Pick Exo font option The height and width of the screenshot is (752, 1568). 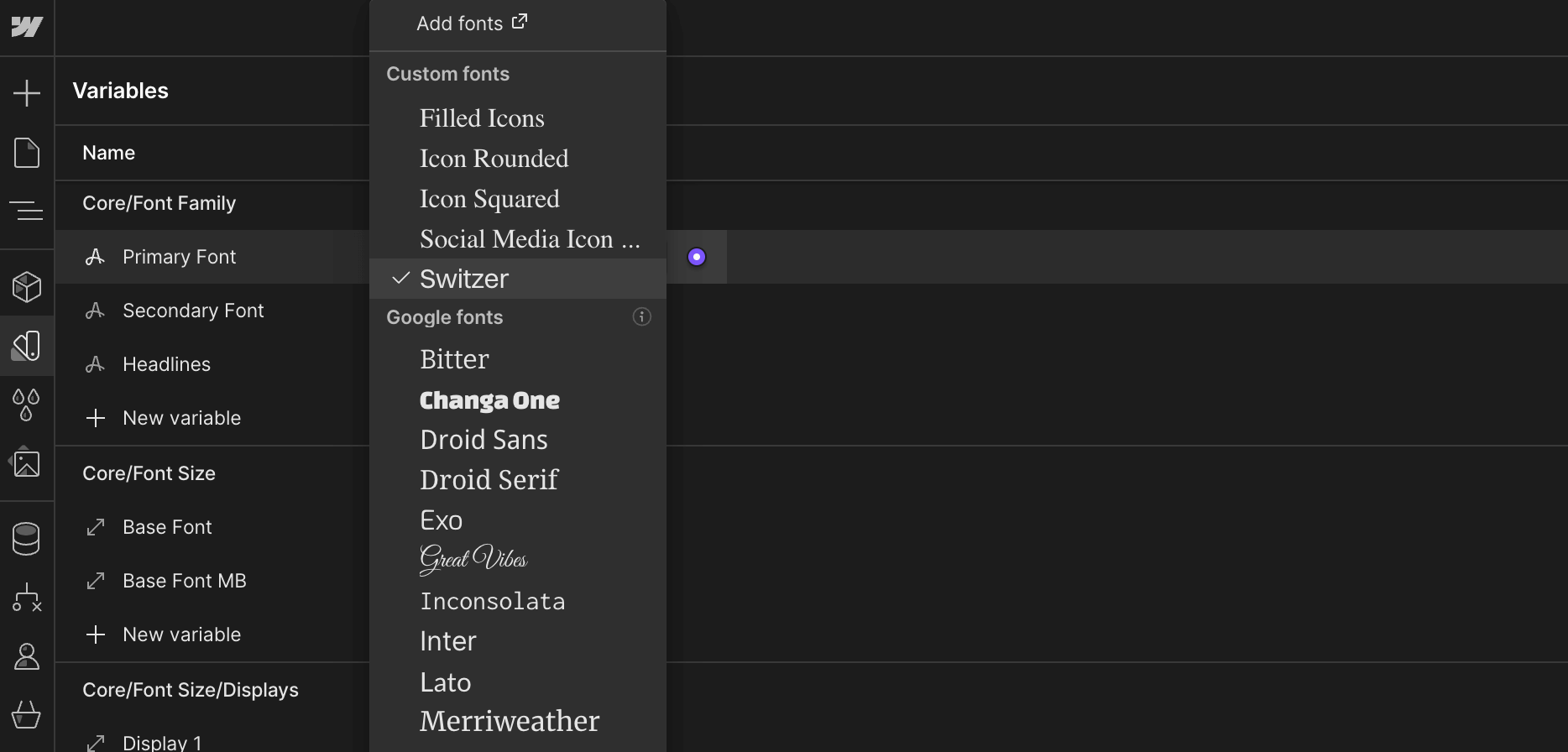pyautogui.click(x=518, y=520)
